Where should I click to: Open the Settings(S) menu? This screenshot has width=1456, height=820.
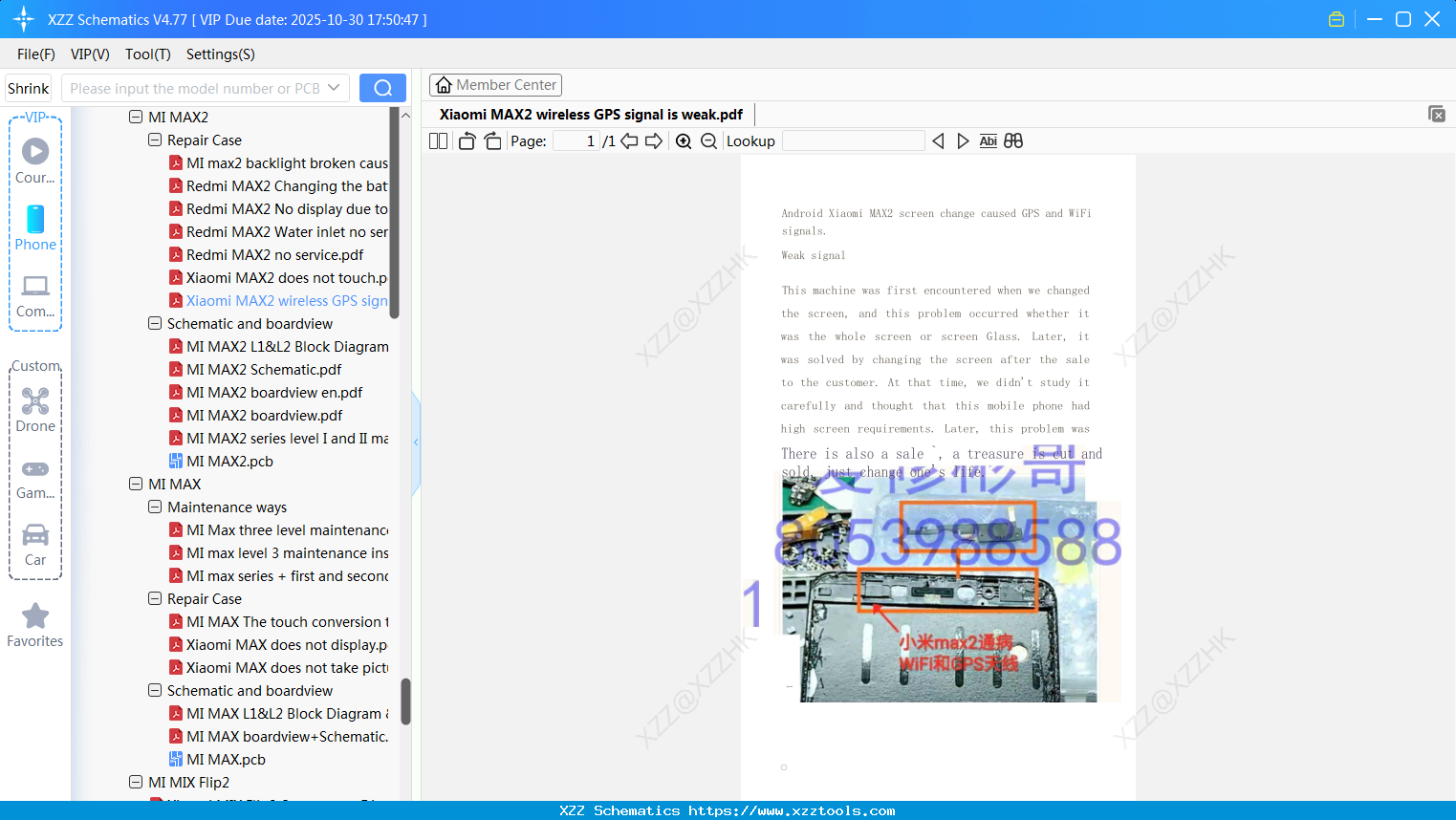(221, 54)
